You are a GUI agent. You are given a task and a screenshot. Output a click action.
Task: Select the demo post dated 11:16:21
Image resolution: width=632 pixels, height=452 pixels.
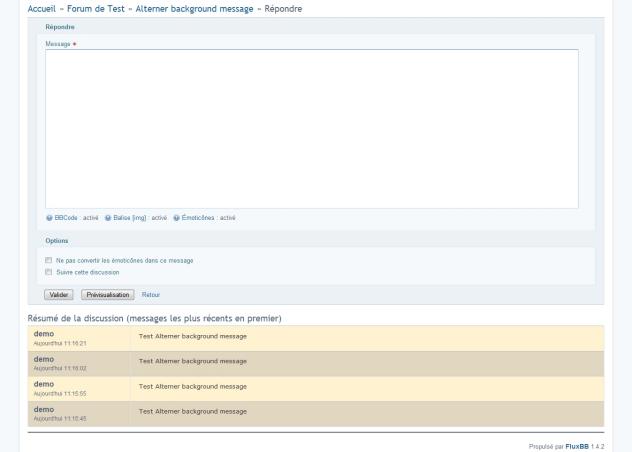click(43, 333)
